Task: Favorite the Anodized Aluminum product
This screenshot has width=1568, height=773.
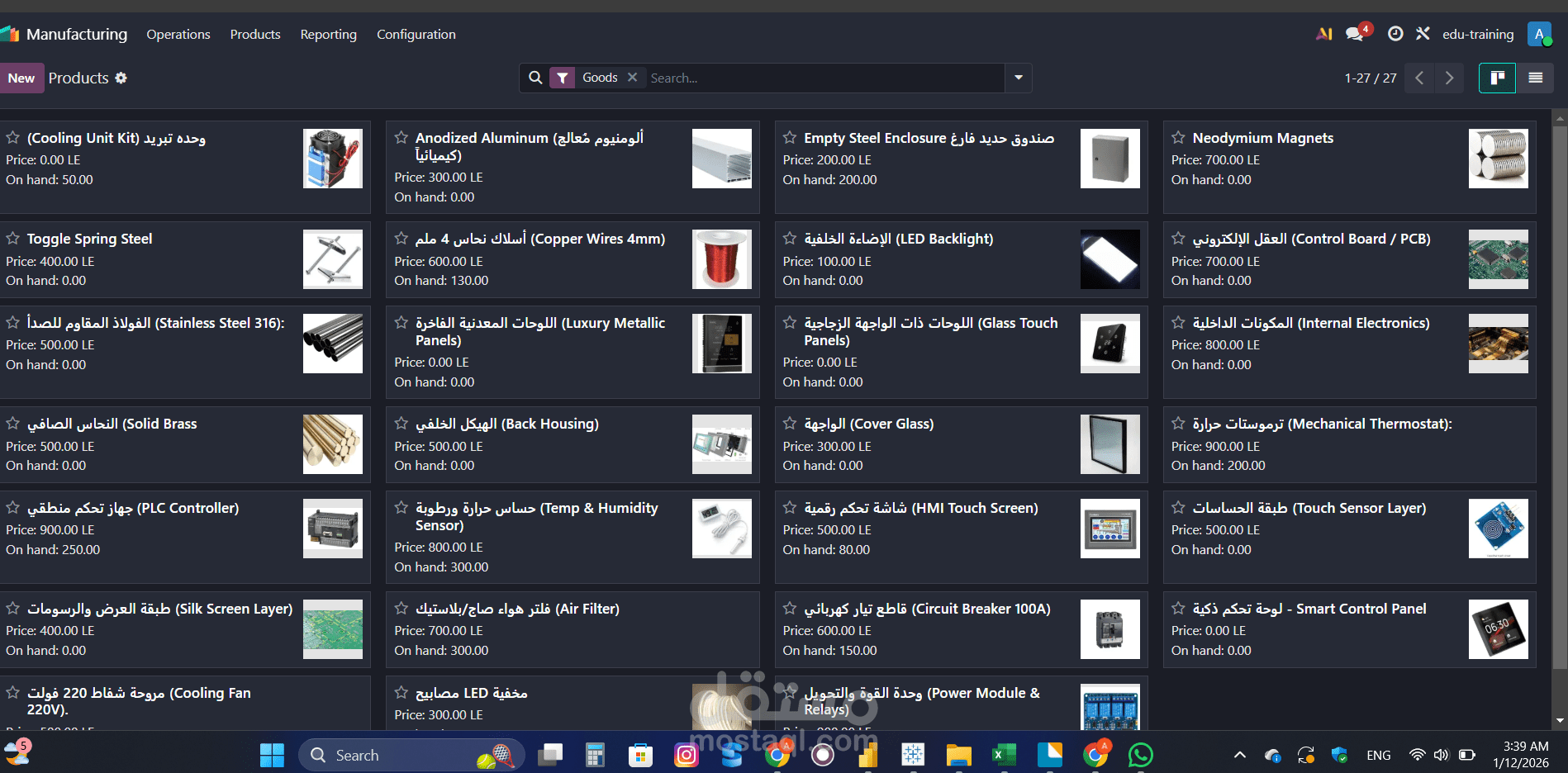Action: (402, 137)
